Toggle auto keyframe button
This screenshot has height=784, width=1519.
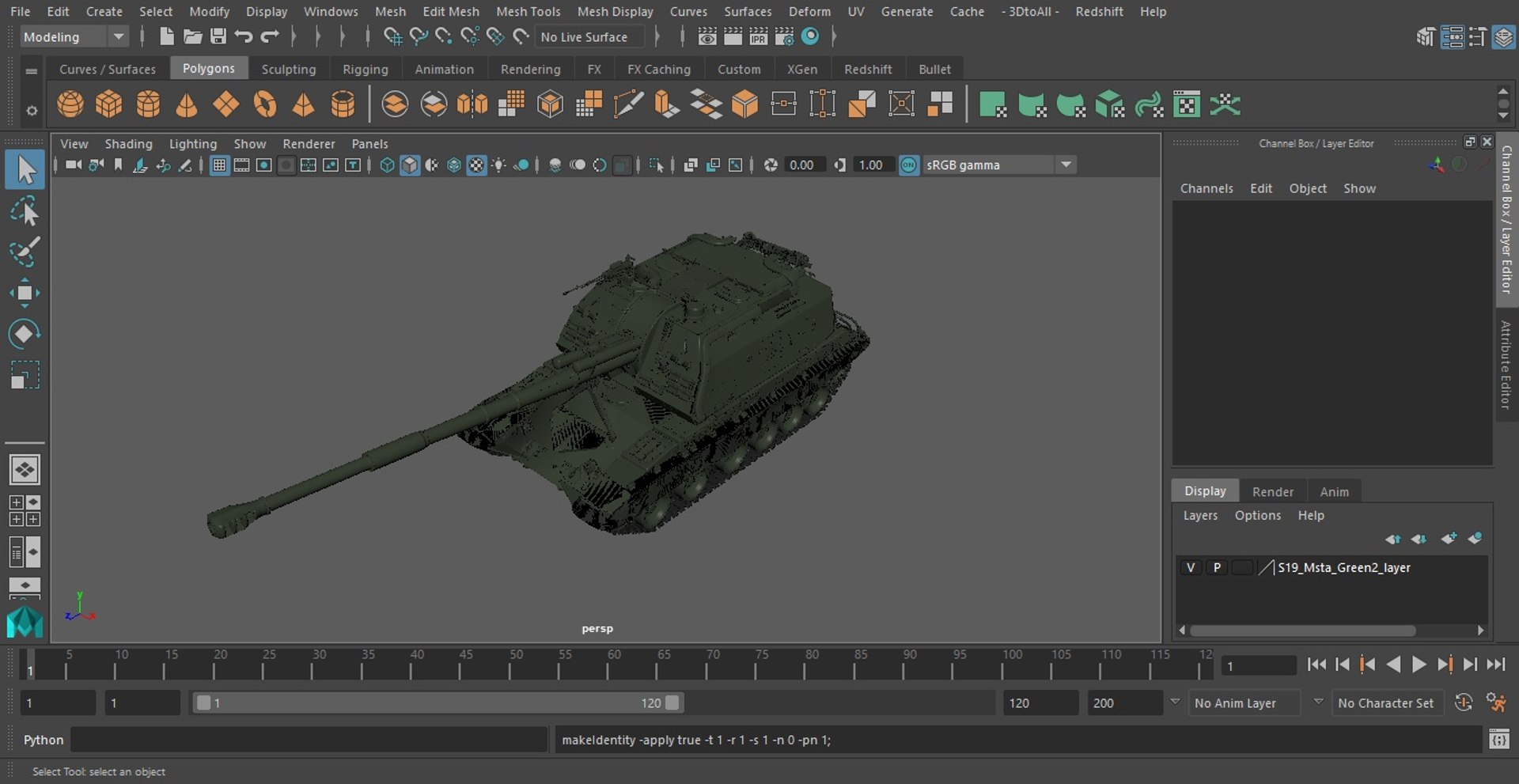1464,703
